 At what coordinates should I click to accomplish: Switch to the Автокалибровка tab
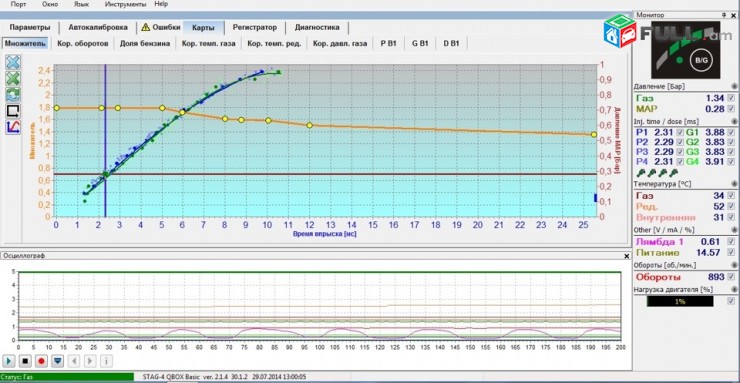click(98, 27)
